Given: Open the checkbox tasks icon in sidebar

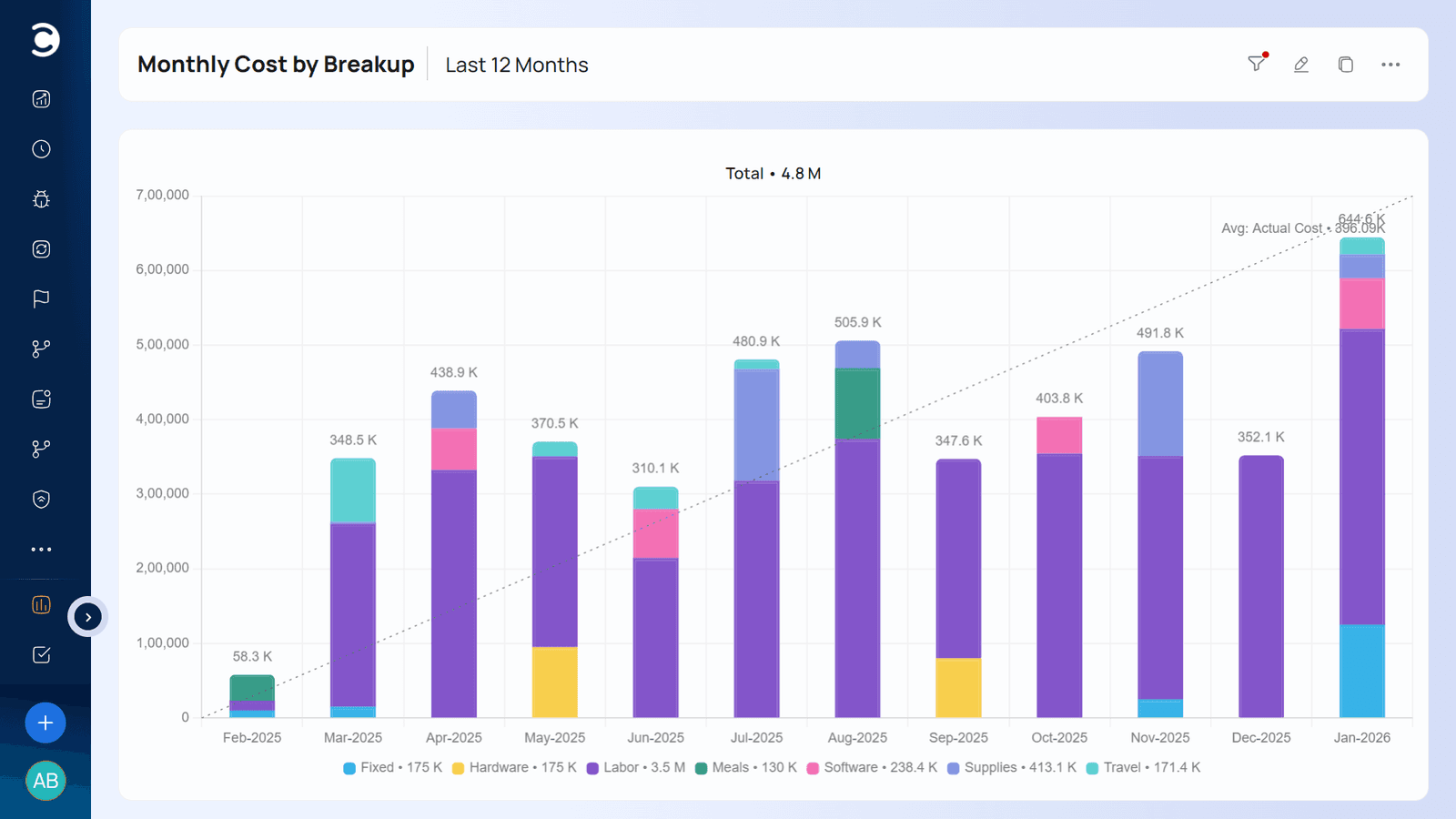Looking at the screenshot, I should (41, 655).
